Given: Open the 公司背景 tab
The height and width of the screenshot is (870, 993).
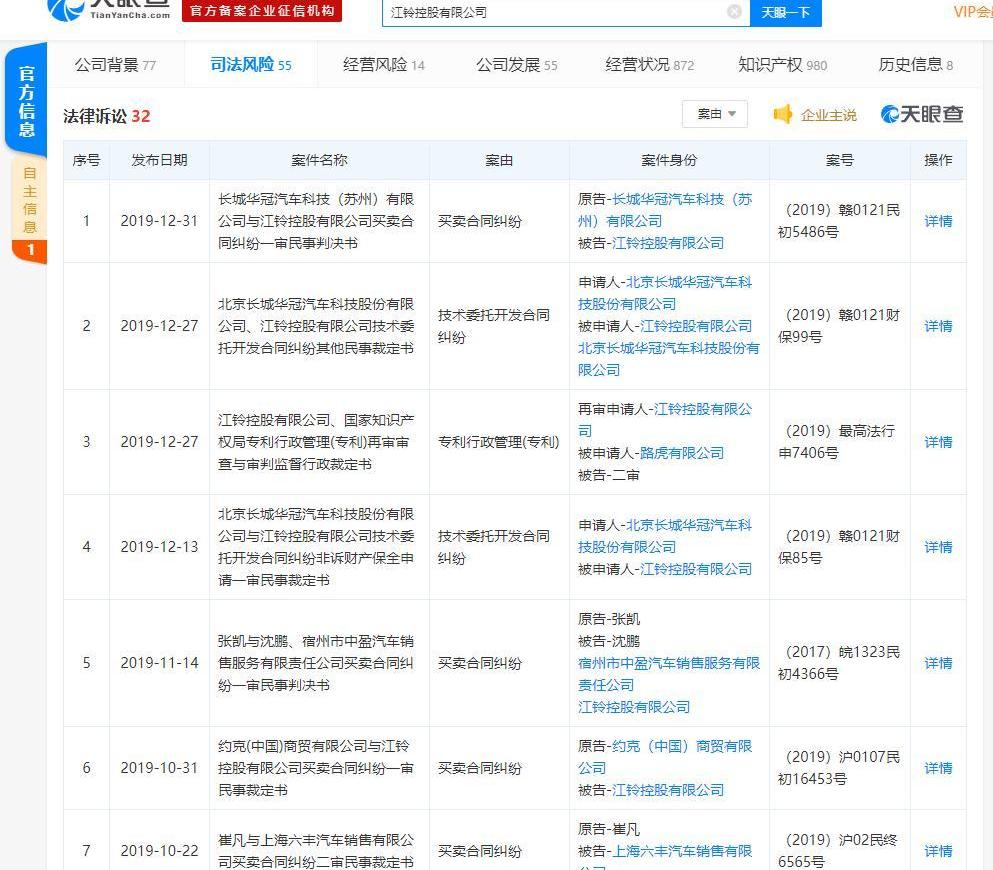Looking at the screenshot, I should click(x=115, y=65).
